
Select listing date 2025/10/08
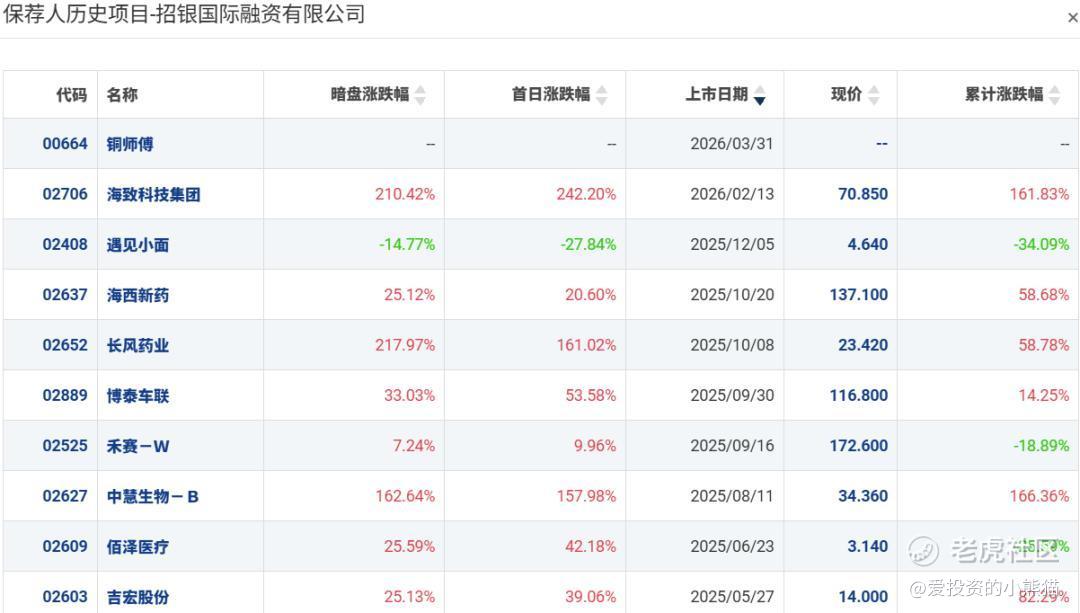[732, 345]
